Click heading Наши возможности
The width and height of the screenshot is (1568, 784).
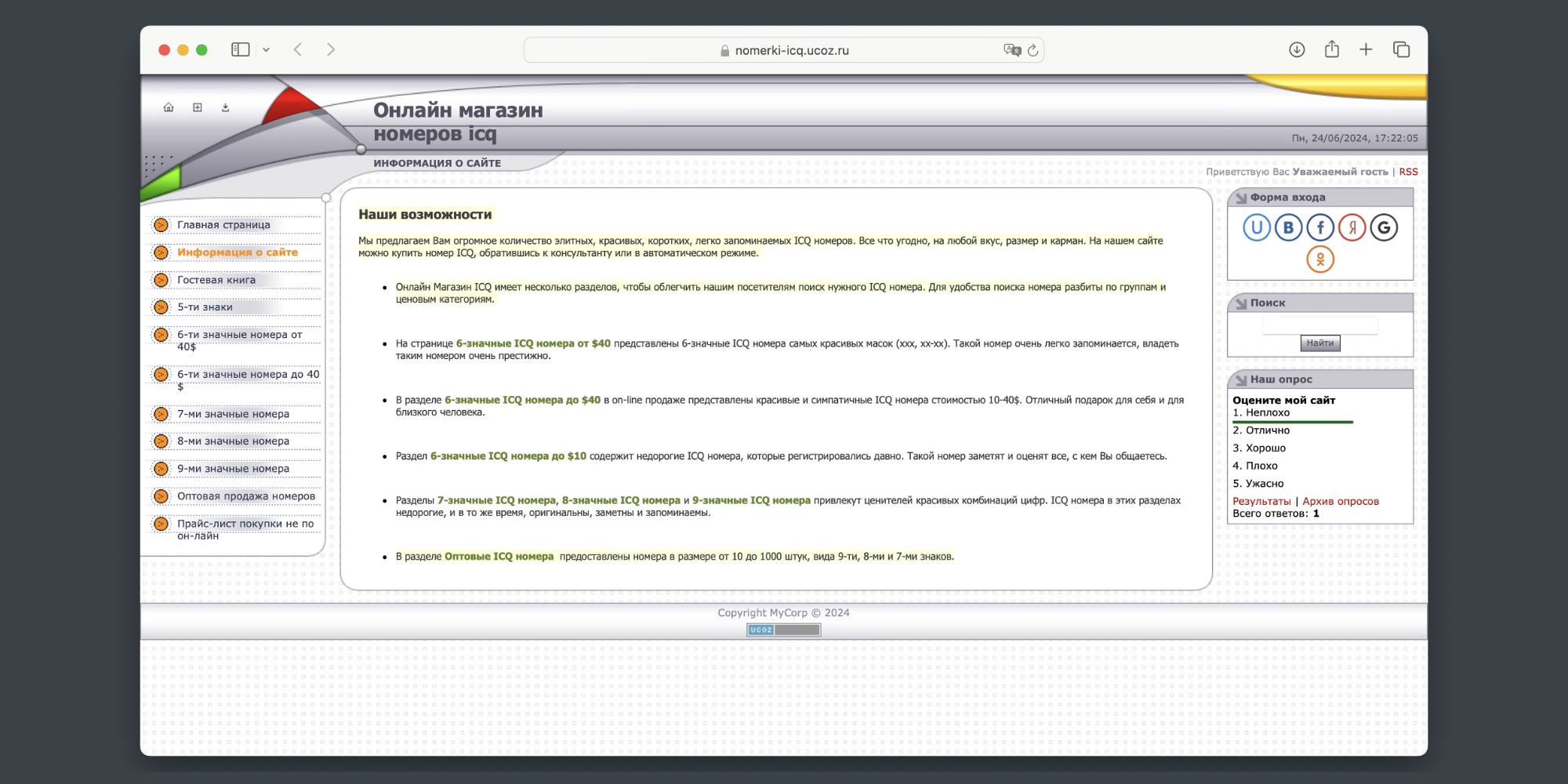coord(425,215)
